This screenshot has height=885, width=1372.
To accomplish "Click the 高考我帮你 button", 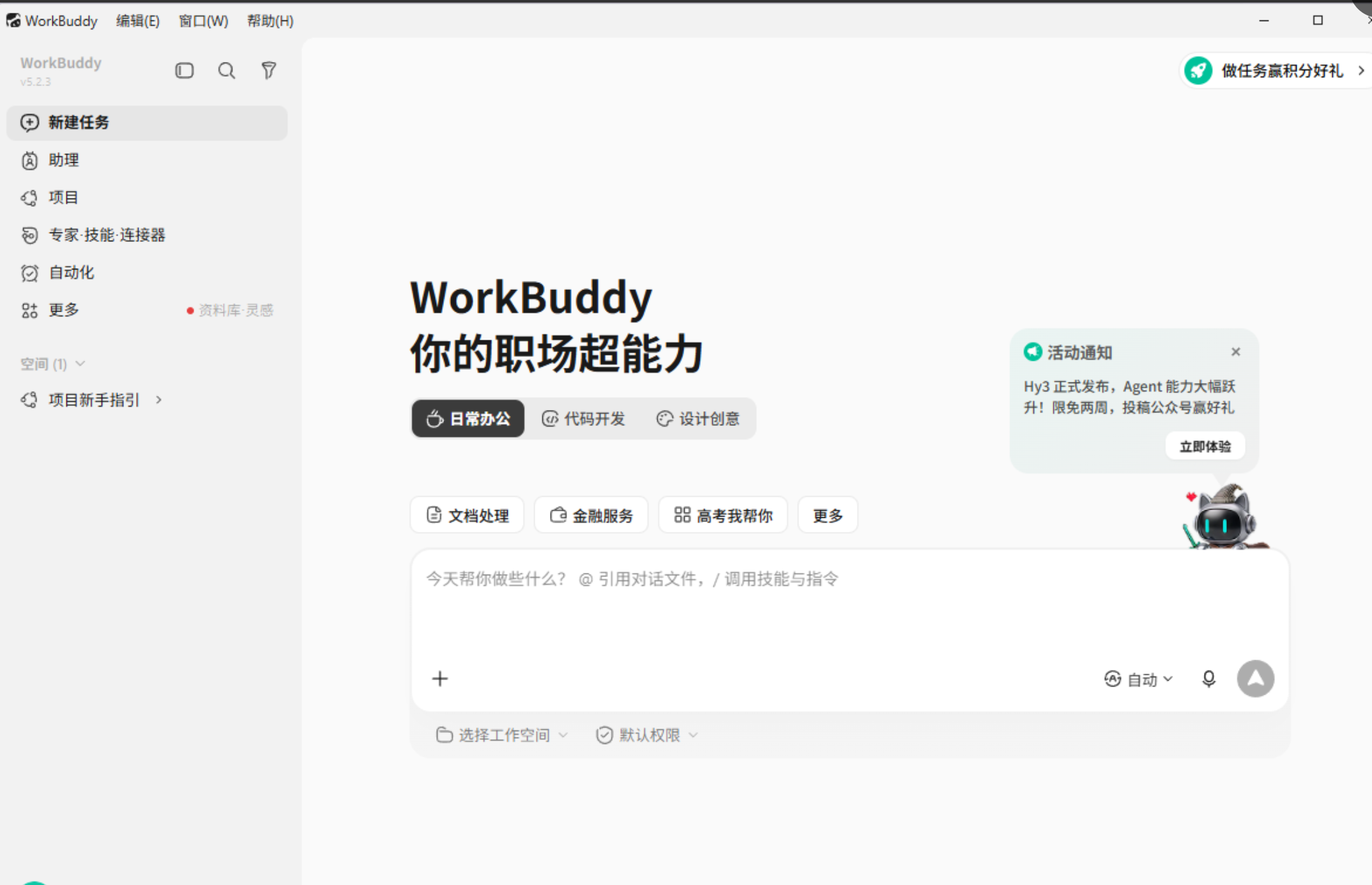I will click(723, 515).
